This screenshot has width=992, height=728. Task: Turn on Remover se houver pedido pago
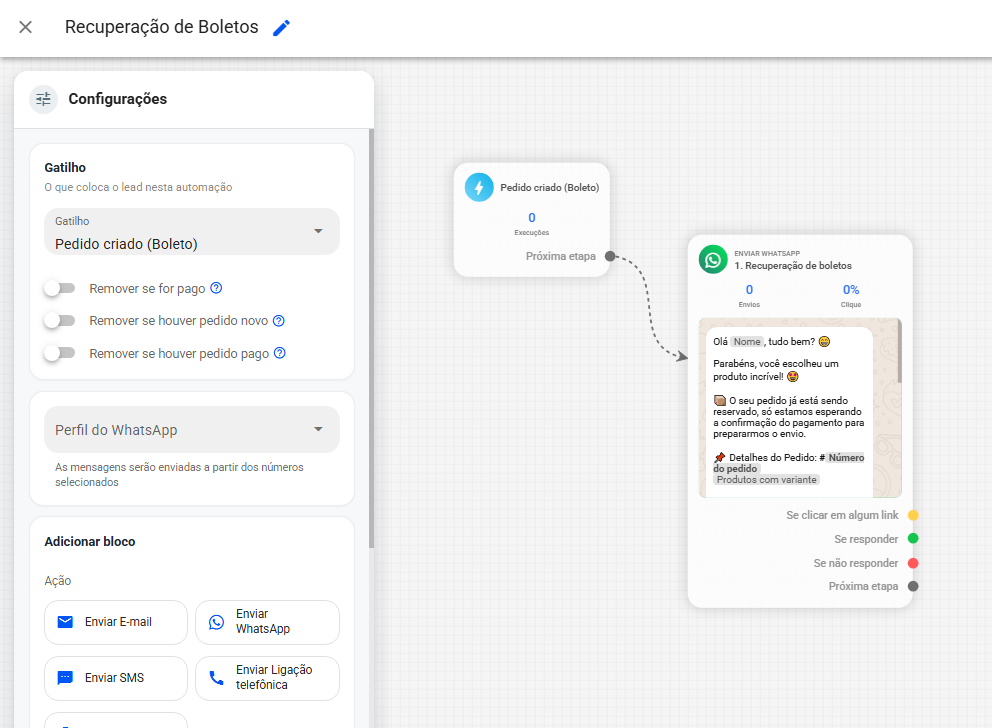coord(60,353)
